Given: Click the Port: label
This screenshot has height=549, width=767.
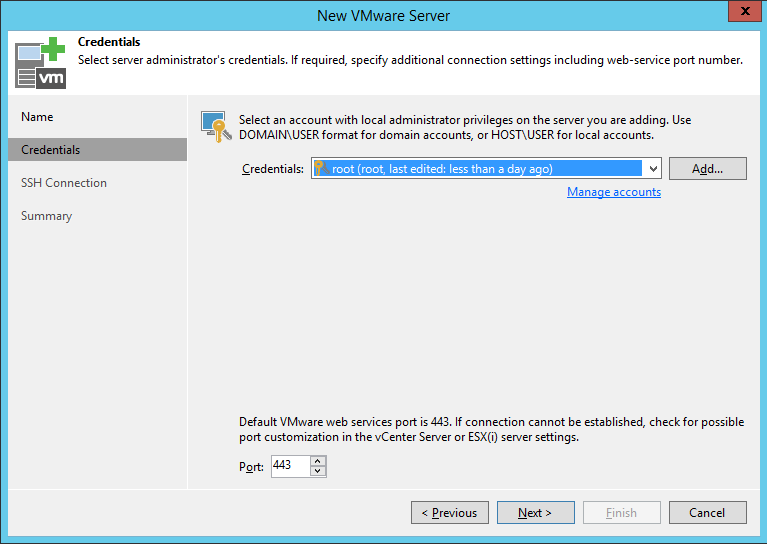Looking at the screenshot, I should pos(251,467).
